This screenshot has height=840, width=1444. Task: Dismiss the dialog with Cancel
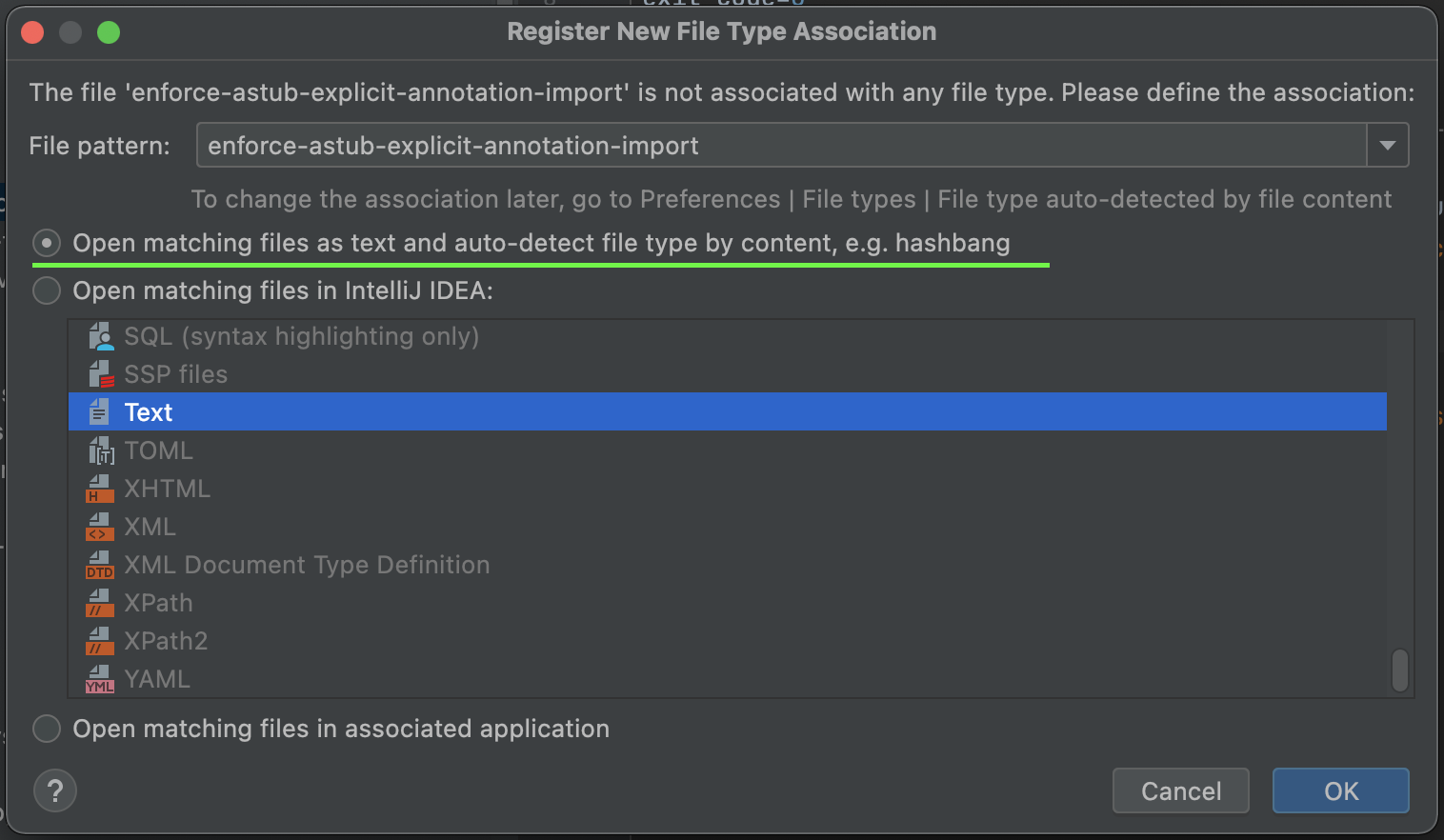[x=1181, y=790]
